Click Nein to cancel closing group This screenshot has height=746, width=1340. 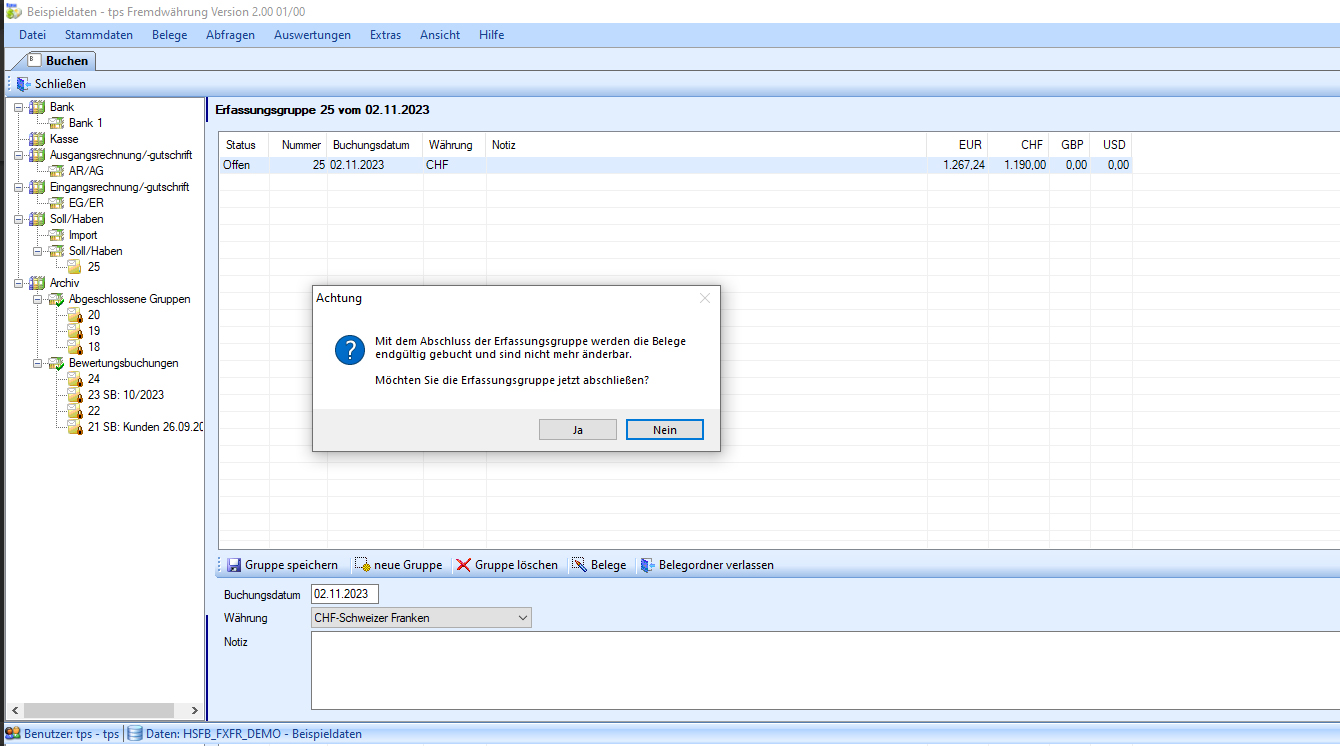click(664, 430)
